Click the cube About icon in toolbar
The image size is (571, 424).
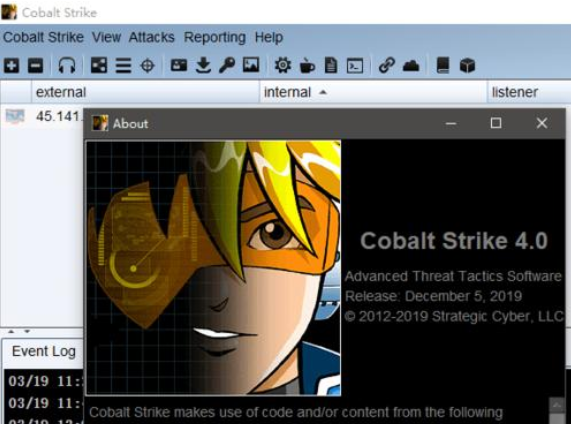coord(467,66)
